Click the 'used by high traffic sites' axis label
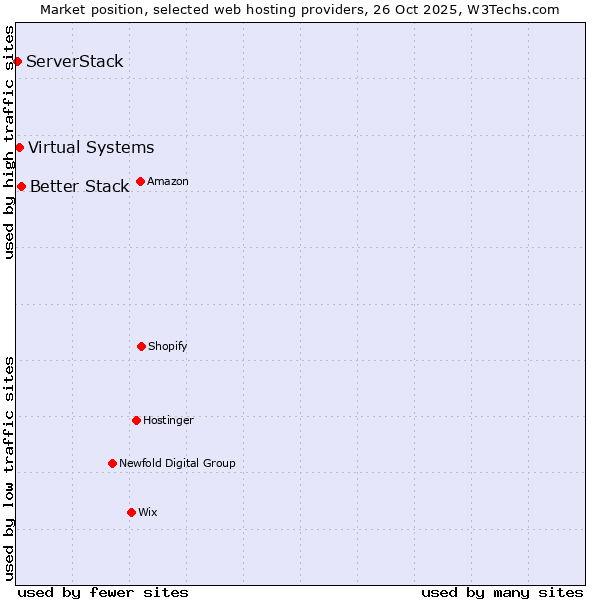Screen dimensions: 600x600 click(9, 142)
